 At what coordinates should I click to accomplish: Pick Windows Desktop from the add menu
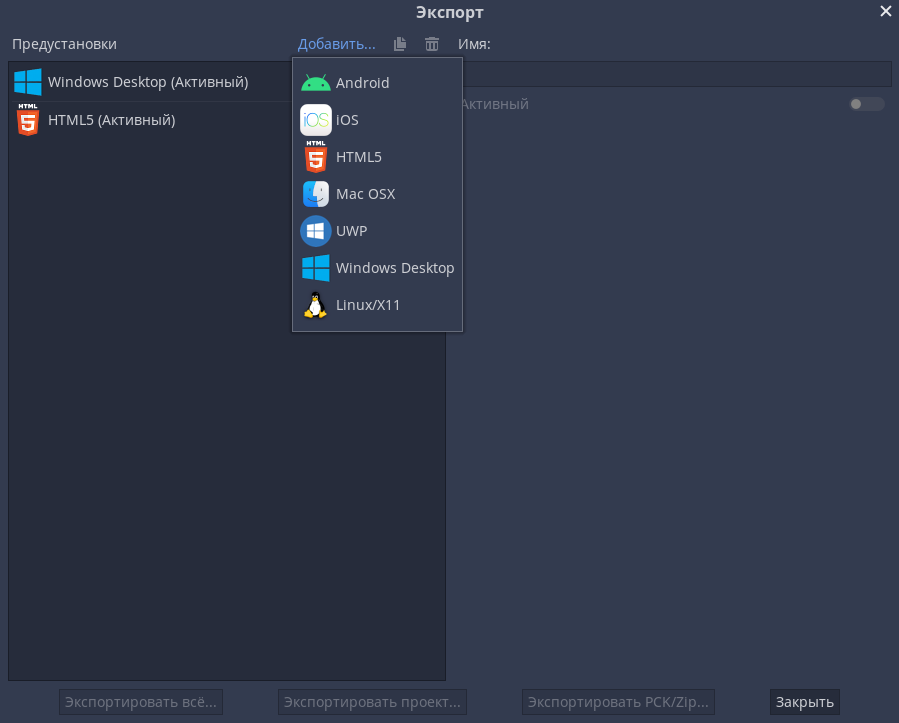click(377, 268)
